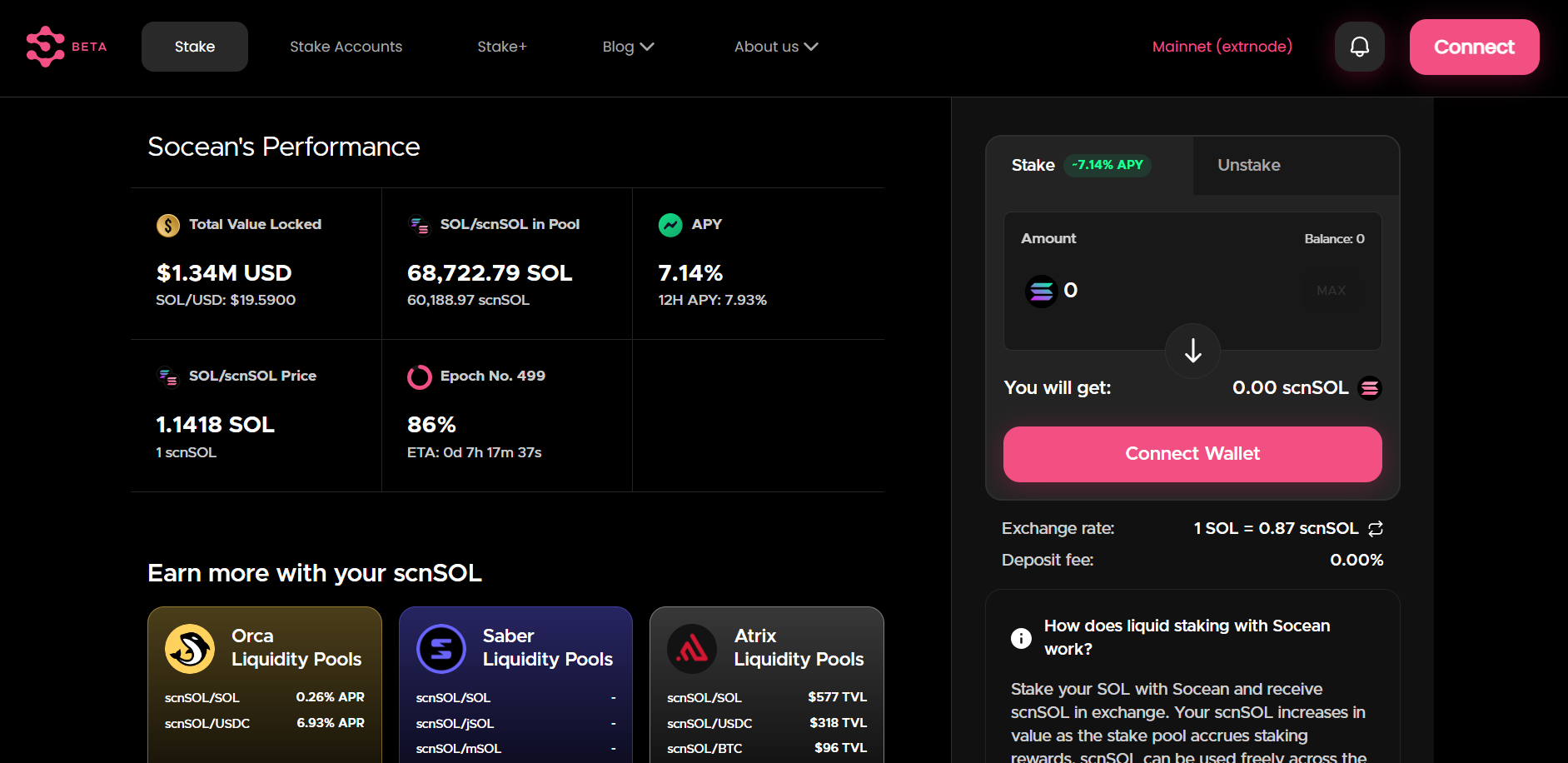Click the Earn more with your scnSOL heading

[x=315, y=573]
